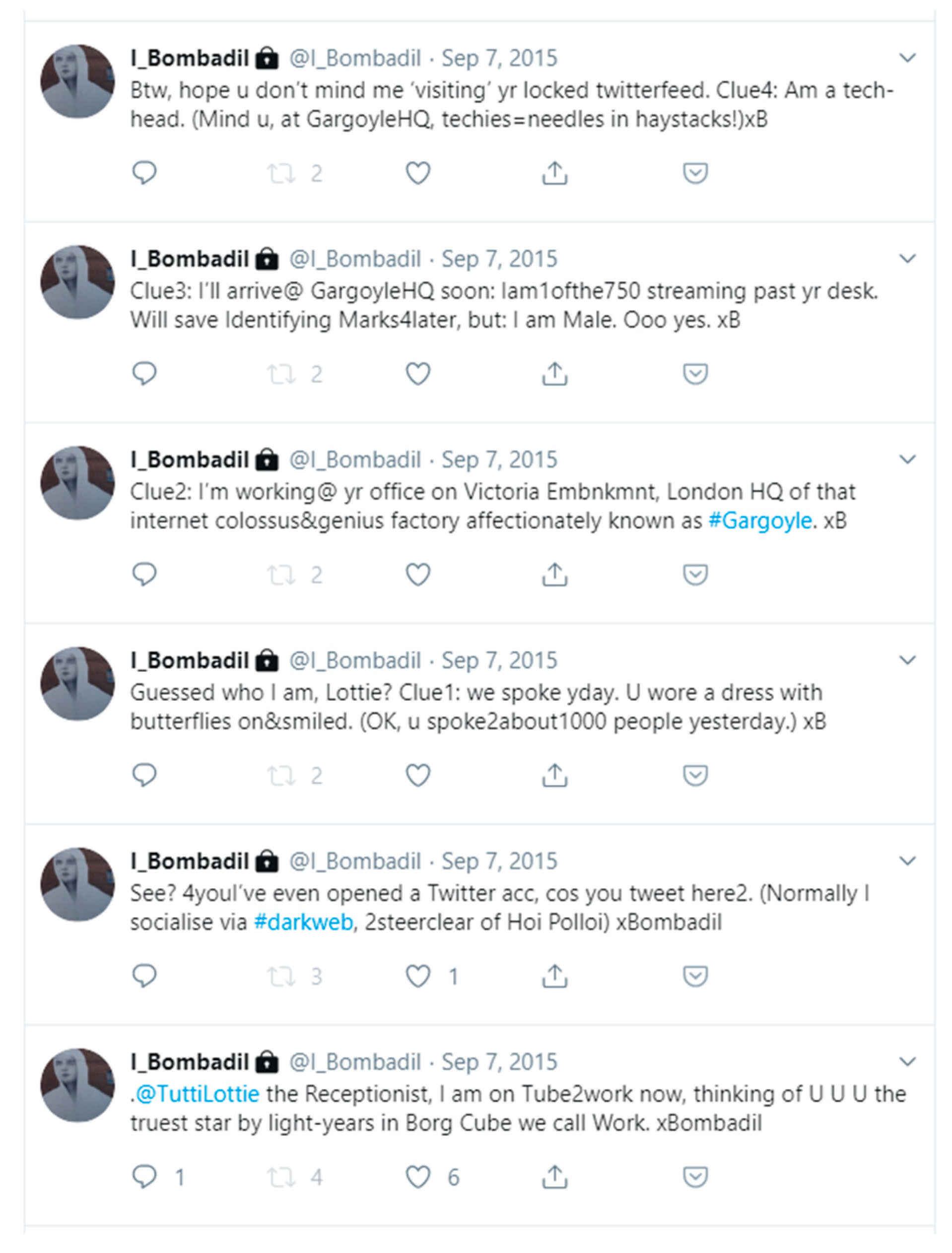
Task: Open the #Gargoyle hashtag link
Action: [760, 521]
